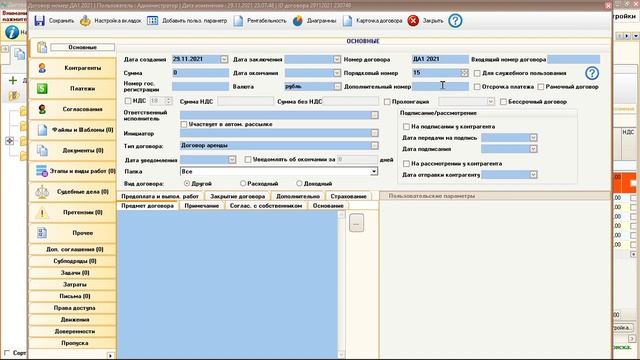Toggle the Отсрочка платежа checkbox

tap(477, 87)
